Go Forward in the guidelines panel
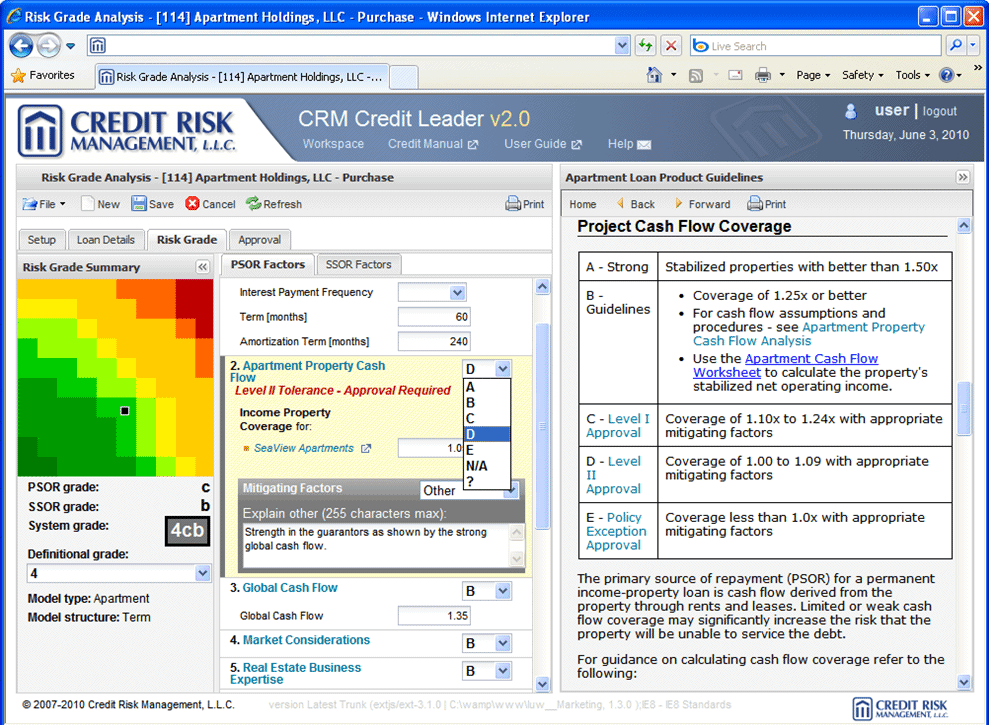Screen dimensions: 989x725 point(703,204)
